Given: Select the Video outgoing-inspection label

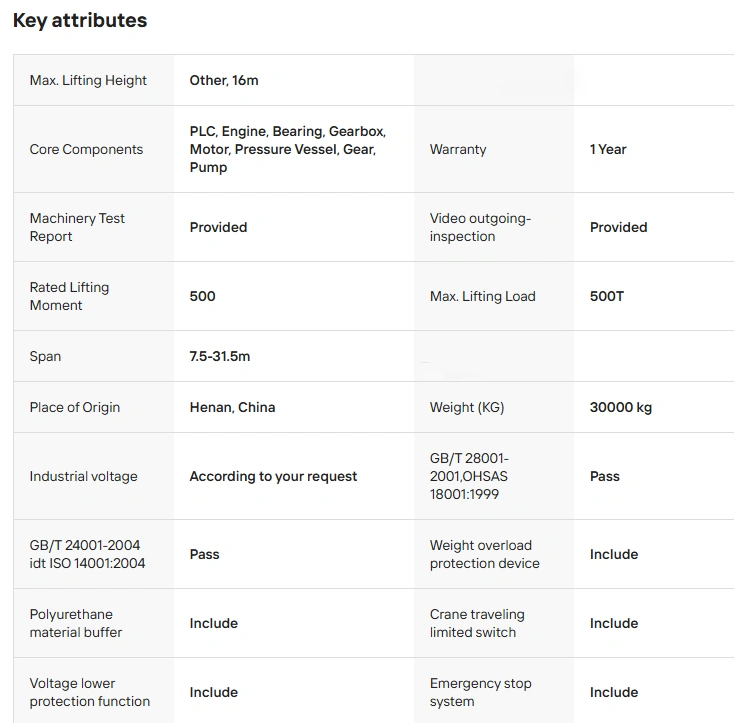Looking at the screenshot, I should [480, 227].
